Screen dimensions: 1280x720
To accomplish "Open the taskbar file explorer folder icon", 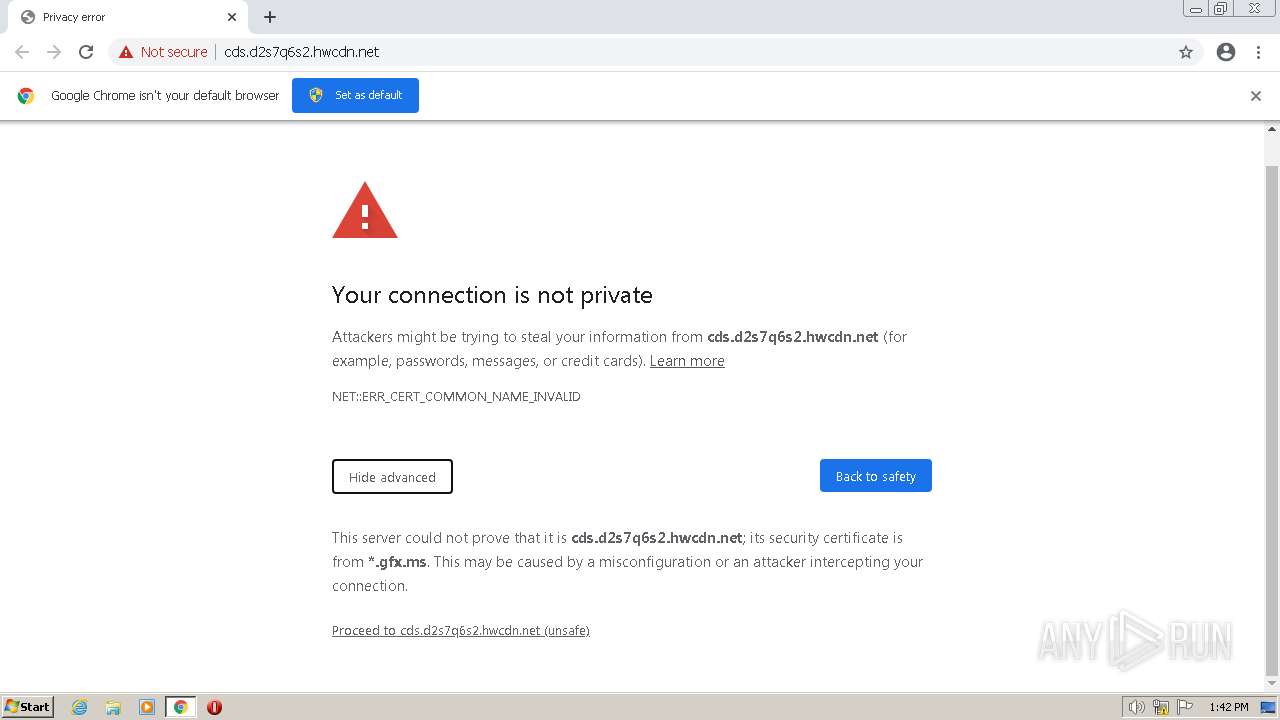I will pyautogui.click(x=113, y=707).
